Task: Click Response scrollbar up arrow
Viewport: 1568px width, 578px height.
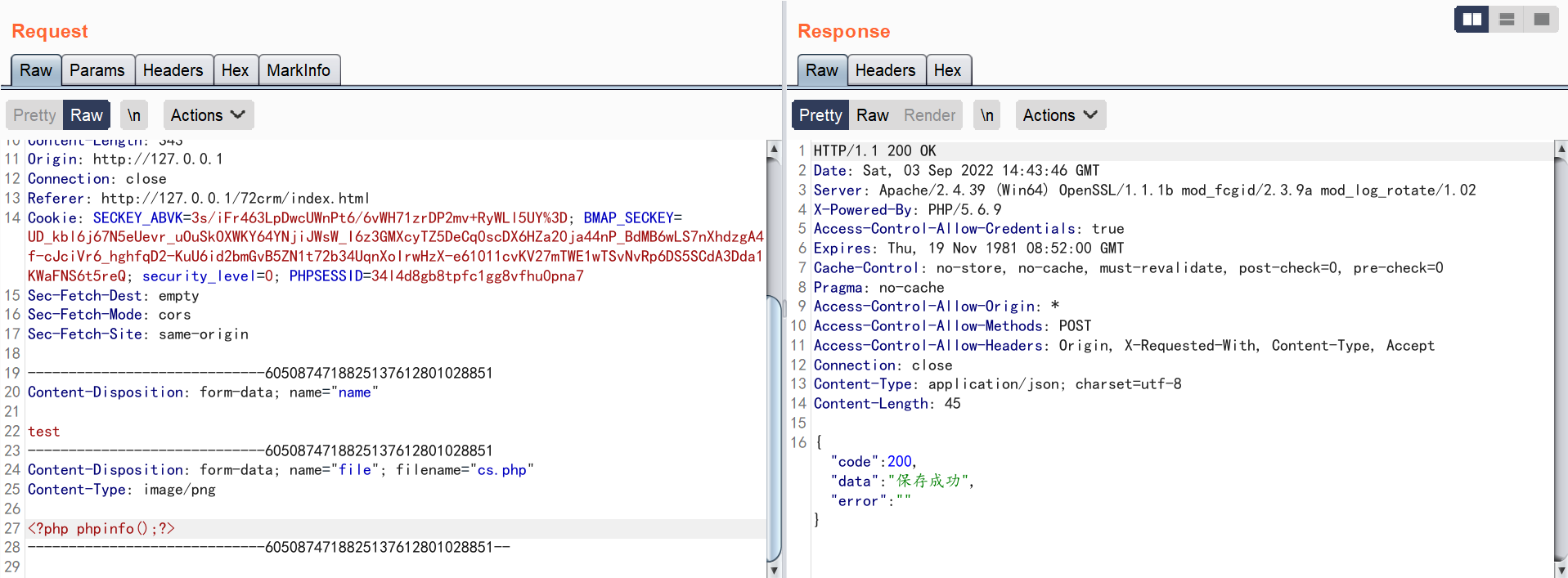Action: tap(1561, 148)
